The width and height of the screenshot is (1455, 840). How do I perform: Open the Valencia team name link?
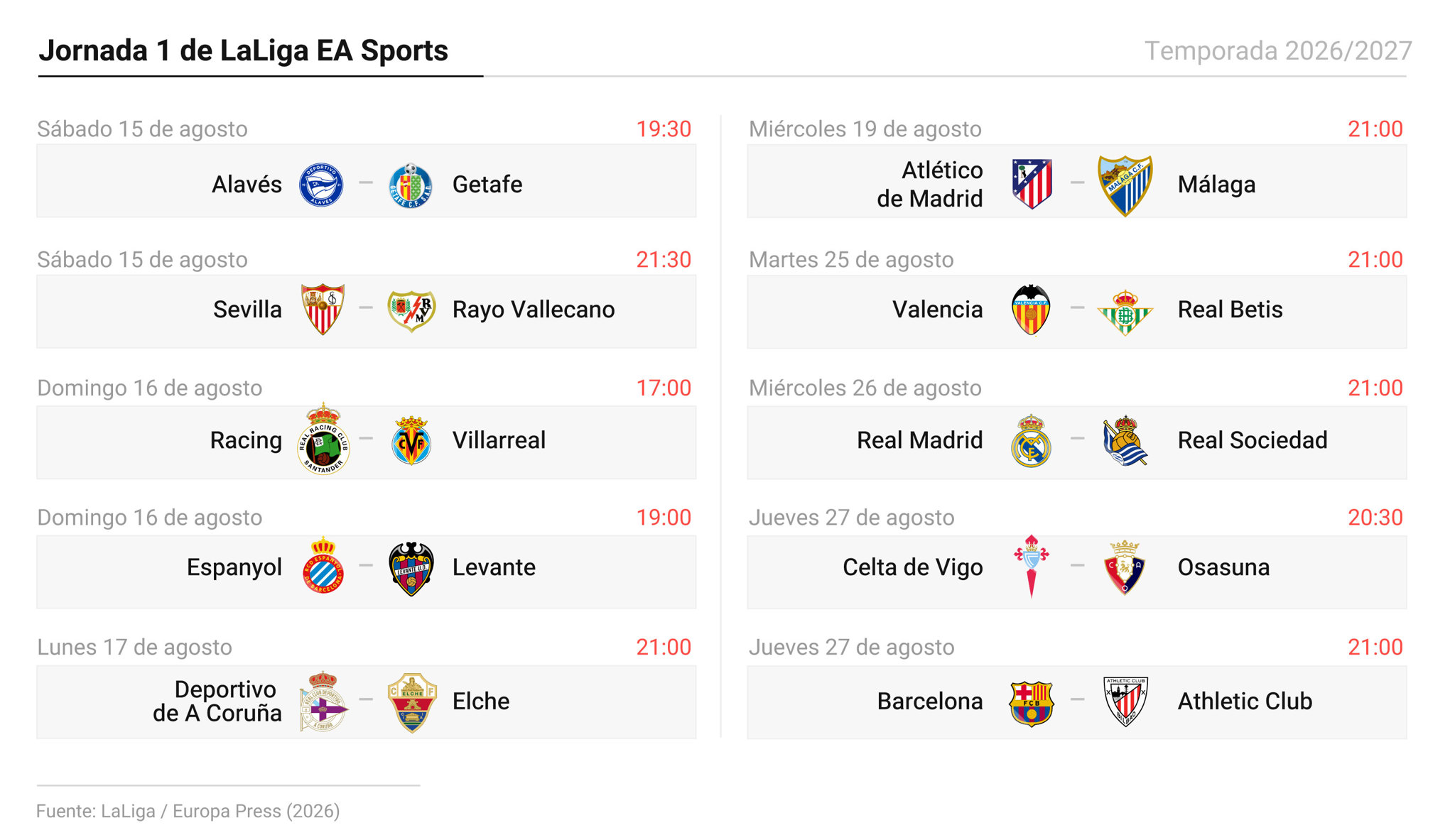click(x=938, y=310)
